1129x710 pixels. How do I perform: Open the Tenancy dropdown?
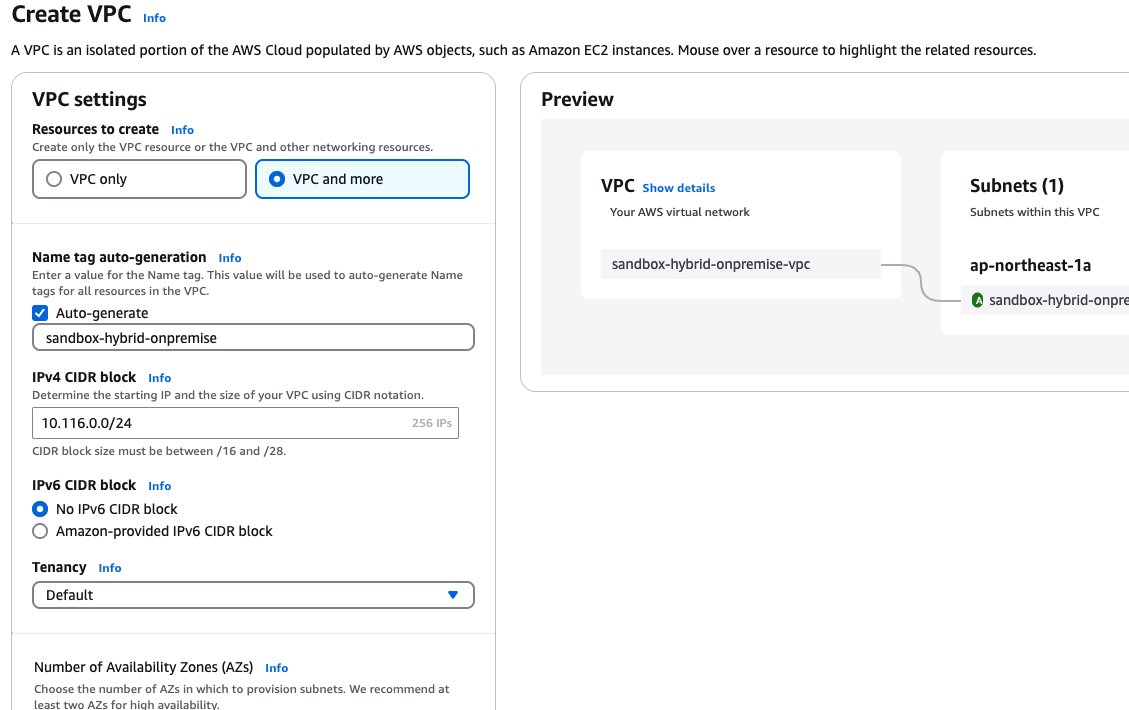click(x=253, y=596)
